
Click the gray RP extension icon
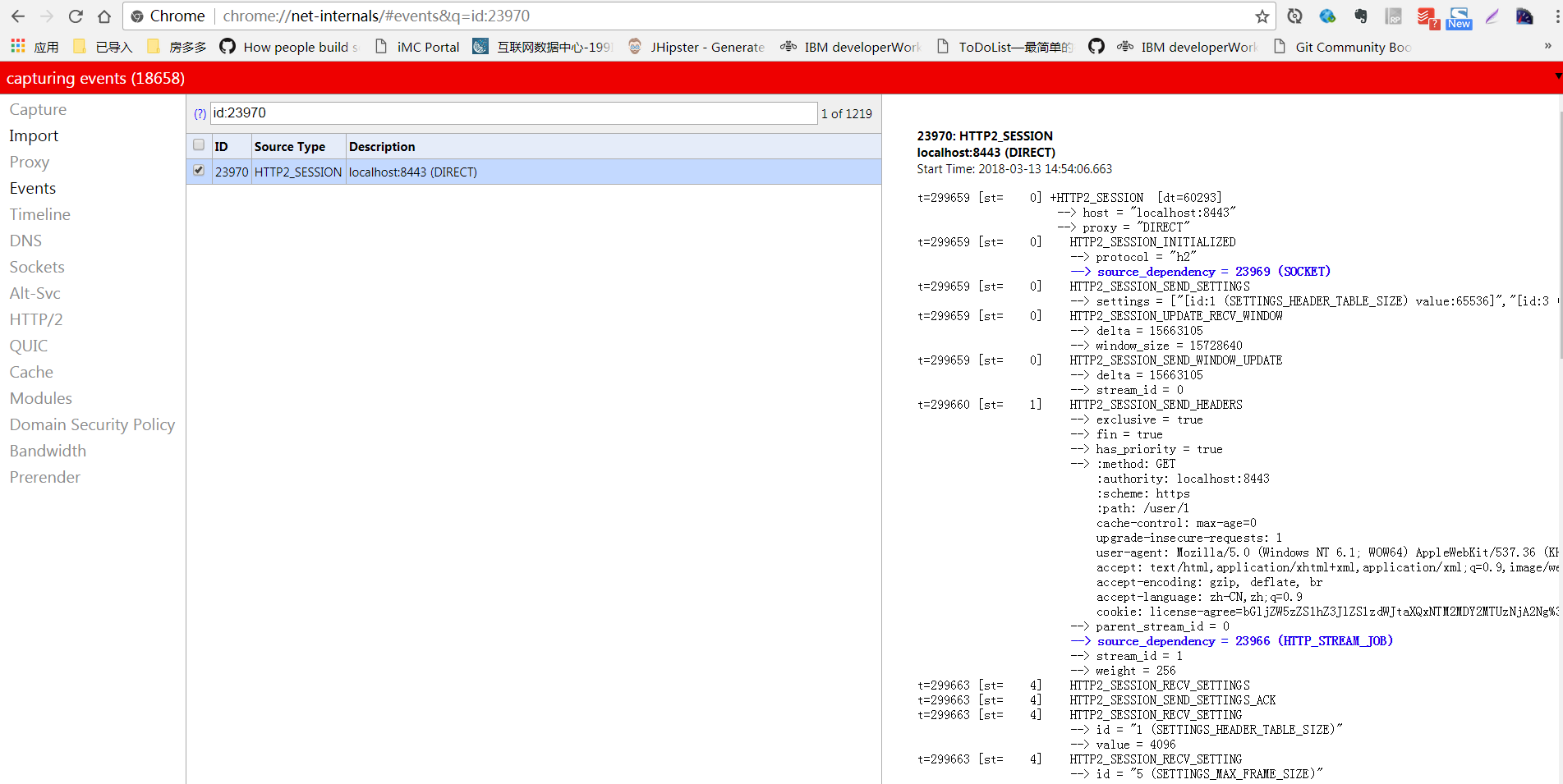pos(1393,16)
